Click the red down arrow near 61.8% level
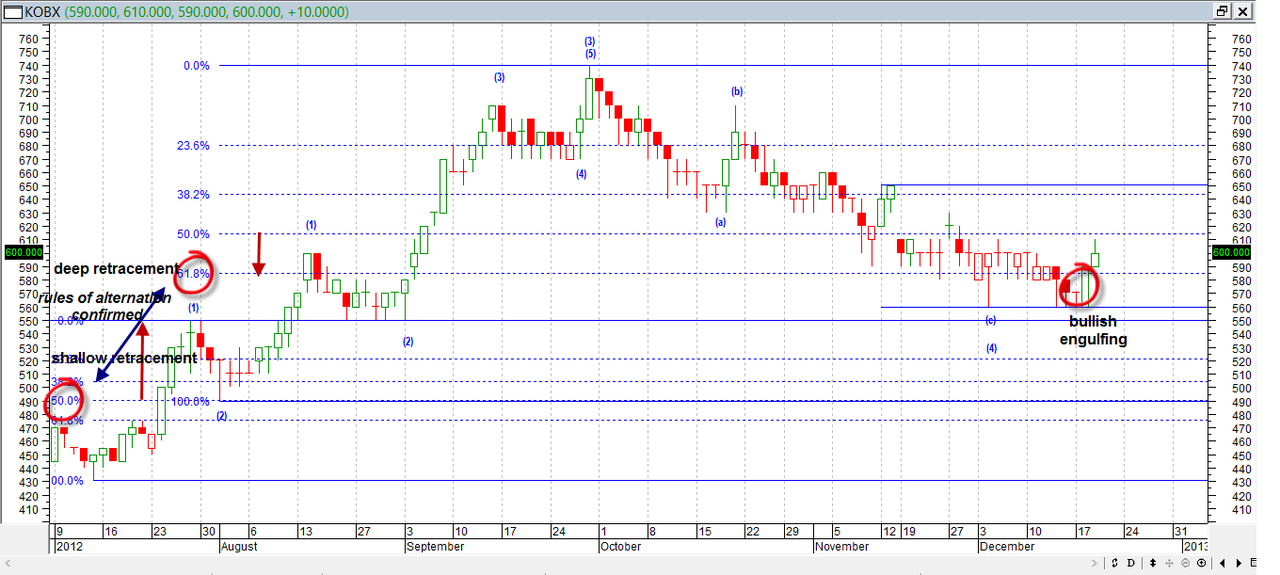This screenshot has width=1280, height=575. [258, 255]
